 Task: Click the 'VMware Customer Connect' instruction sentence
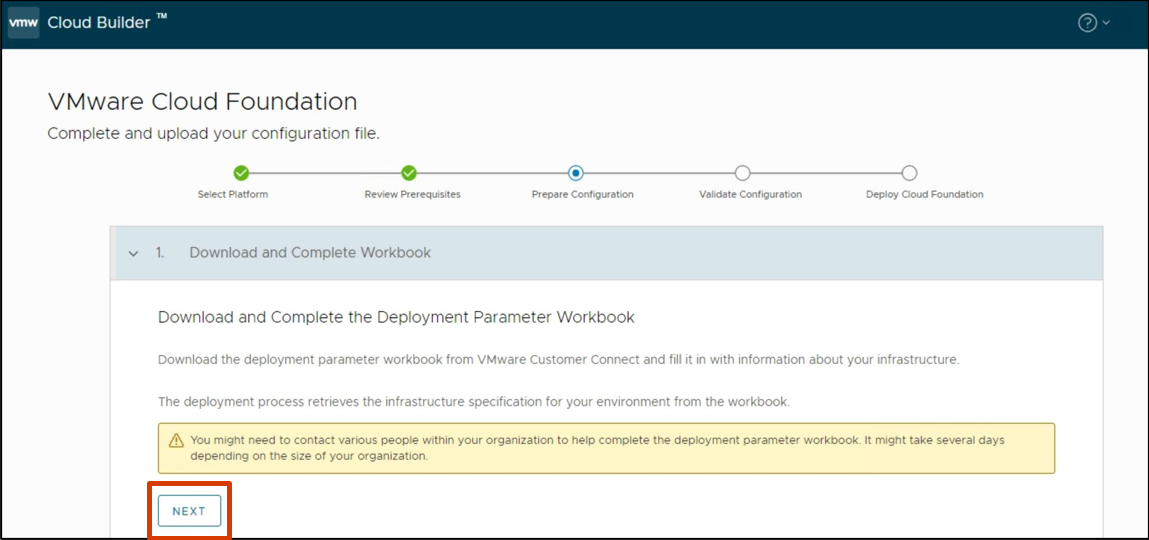click(559, 360)
